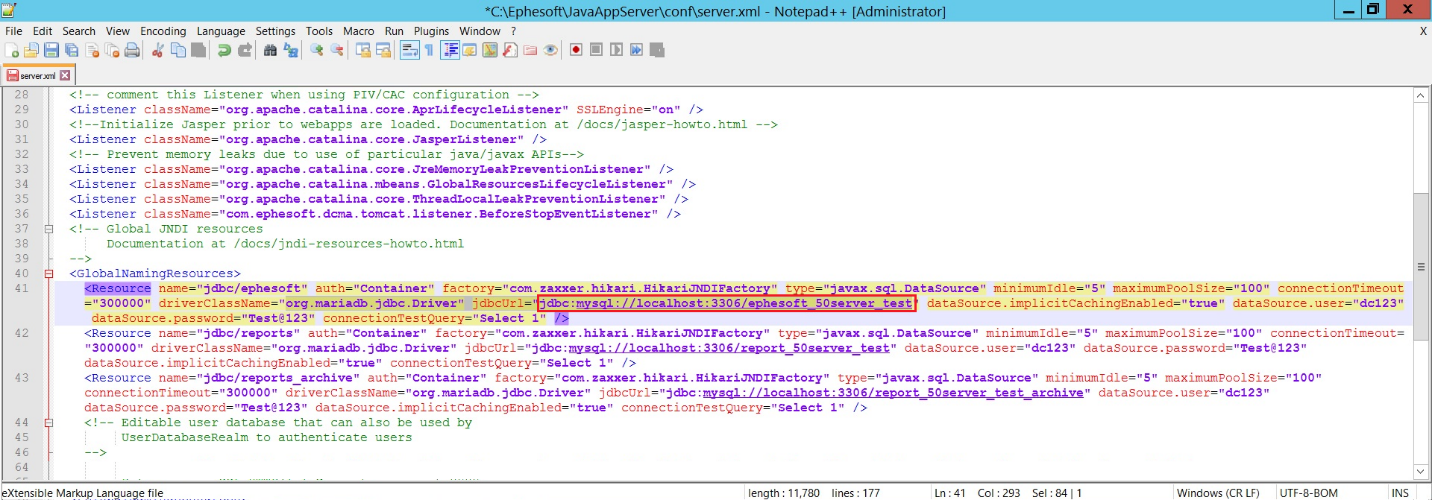Save server.xml using the Save icon

click(x=51, y=50)
